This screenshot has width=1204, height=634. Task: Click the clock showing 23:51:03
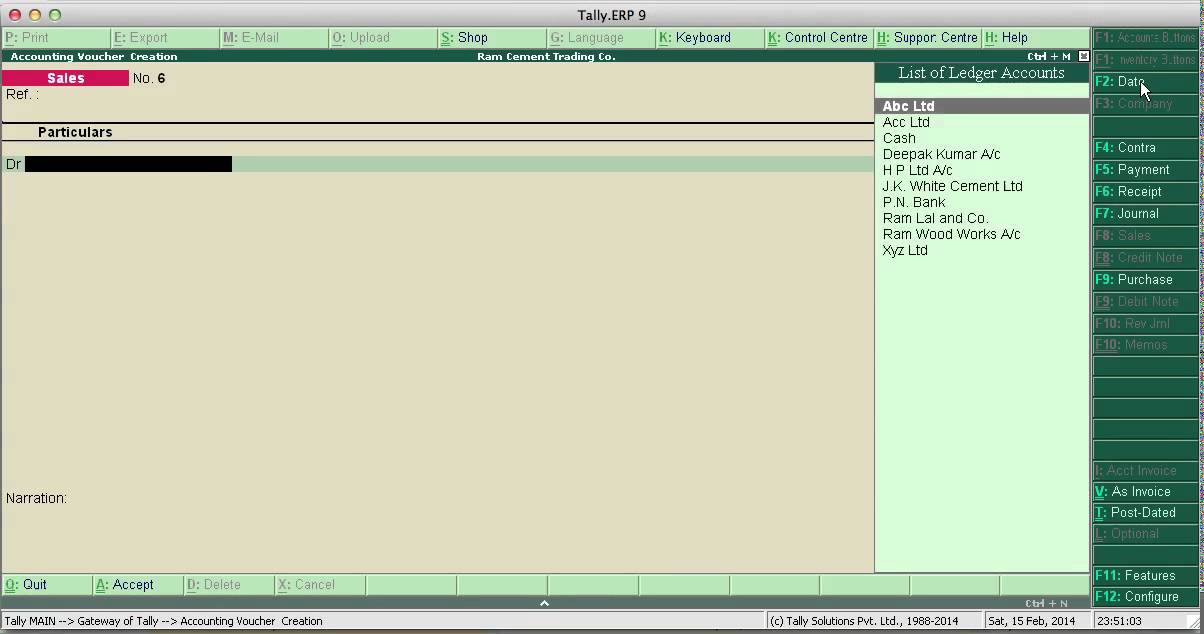(1119, 621)
